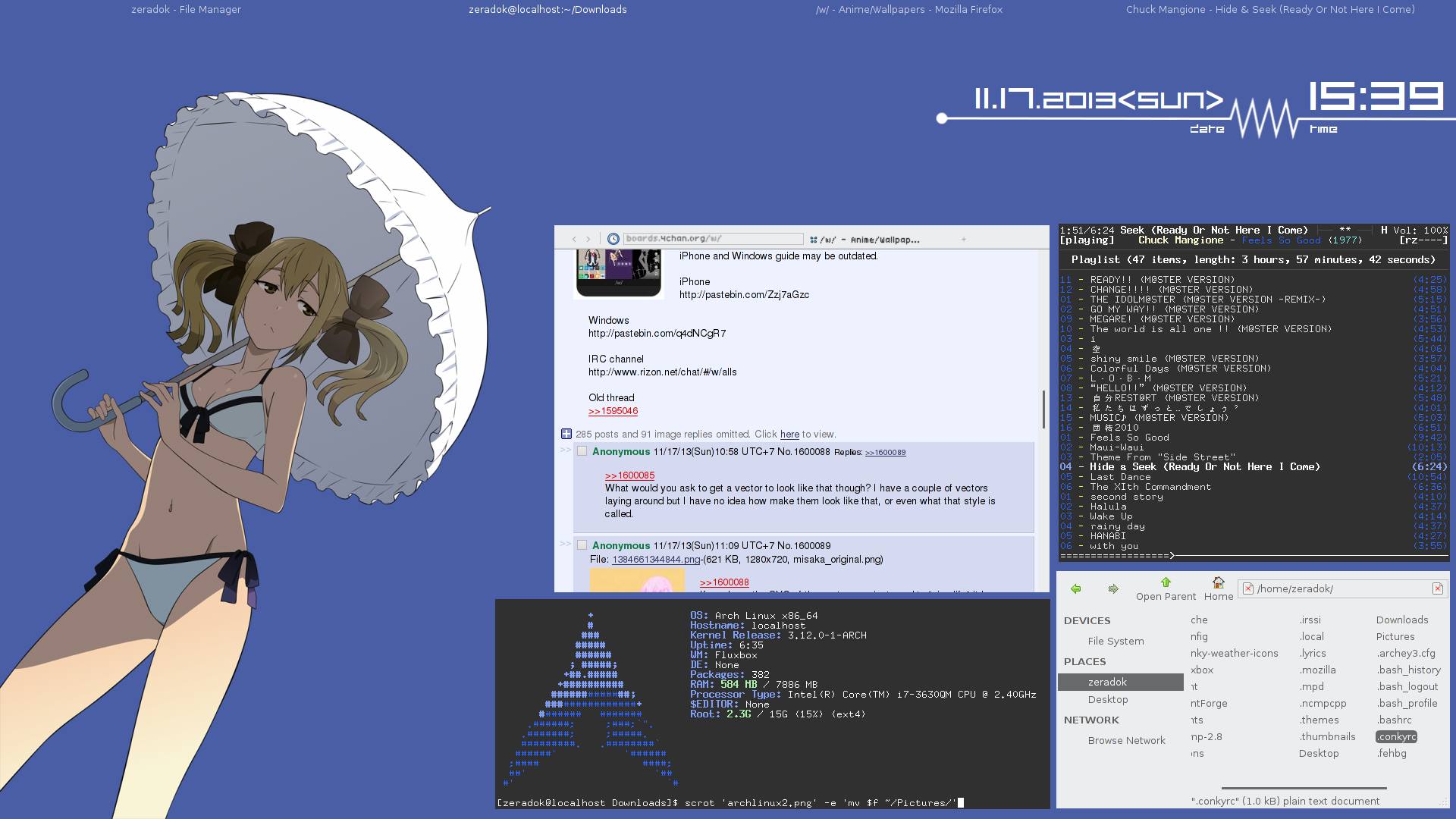The width and height of the screenshot is (1456, 819).
Task: Click the Home house icon in file manager
Action: [x=1218, y=582]
